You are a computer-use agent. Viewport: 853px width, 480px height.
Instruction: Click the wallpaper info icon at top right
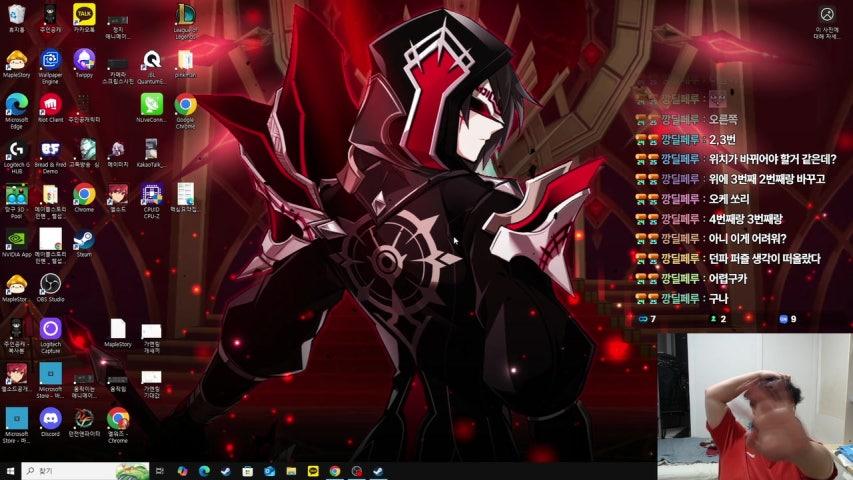click(x=826, y=15)
